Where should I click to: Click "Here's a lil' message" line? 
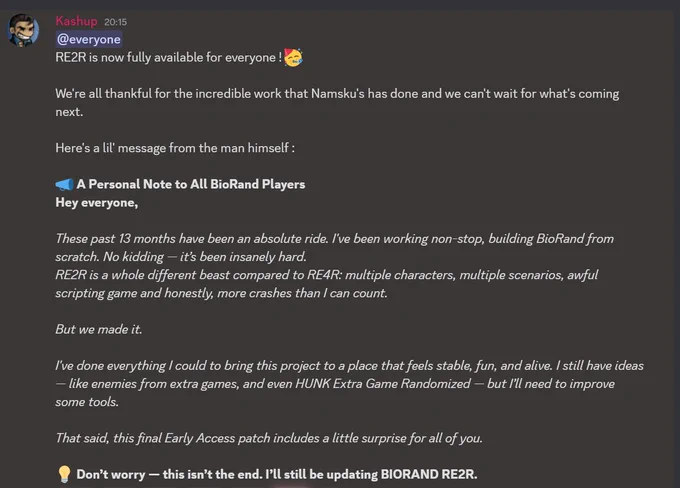coord(175,148)
